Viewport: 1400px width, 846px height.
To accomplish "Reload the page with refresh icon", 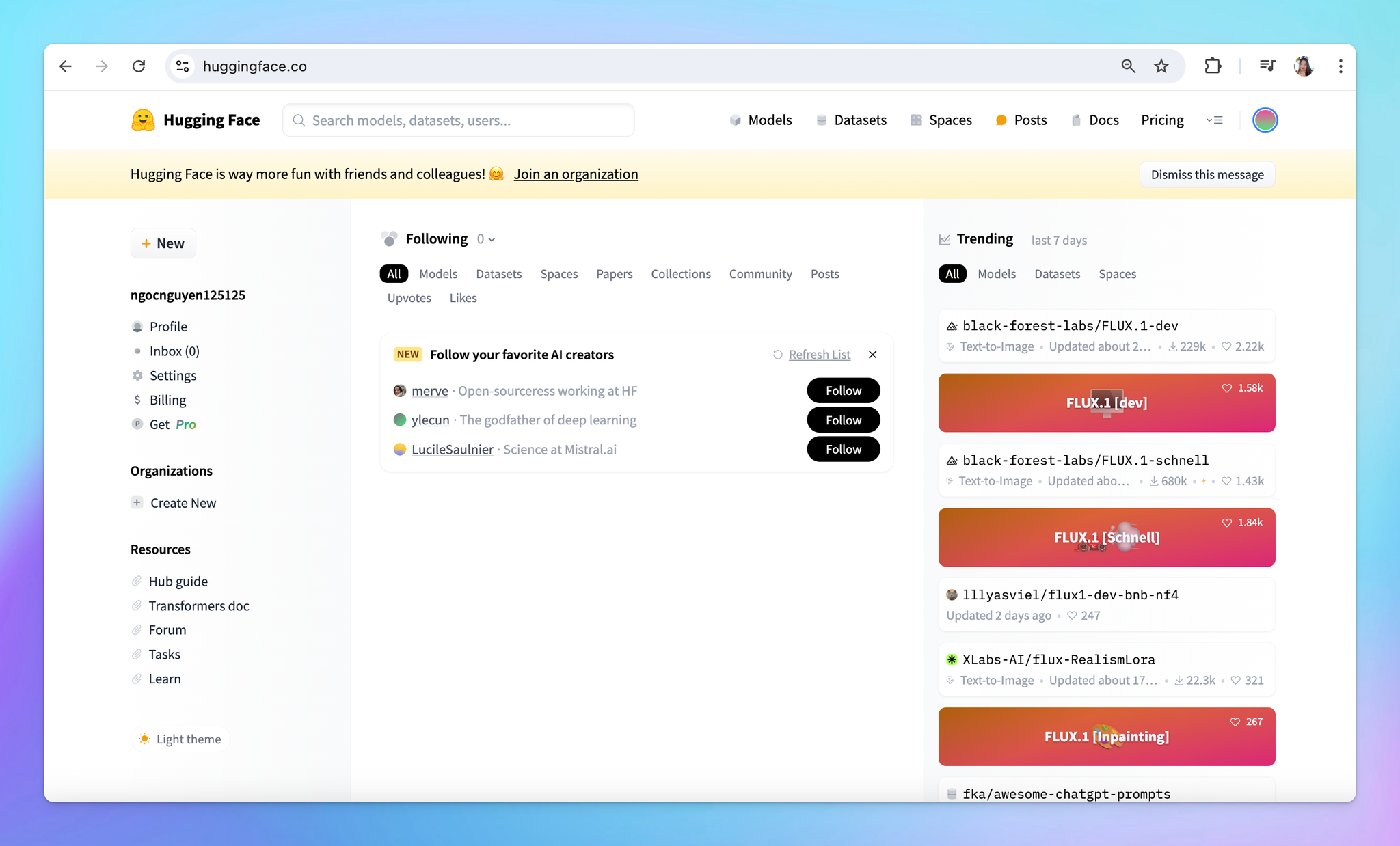I will click(139, 66).
